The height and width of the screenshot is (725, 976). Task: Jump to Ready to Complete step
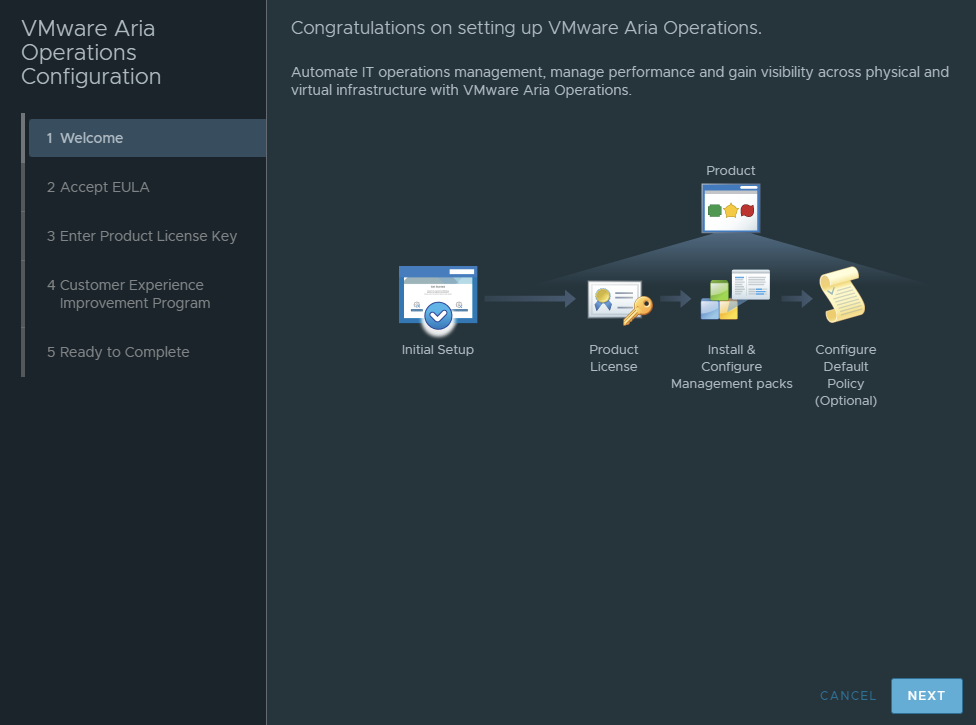tap(148, 352)
